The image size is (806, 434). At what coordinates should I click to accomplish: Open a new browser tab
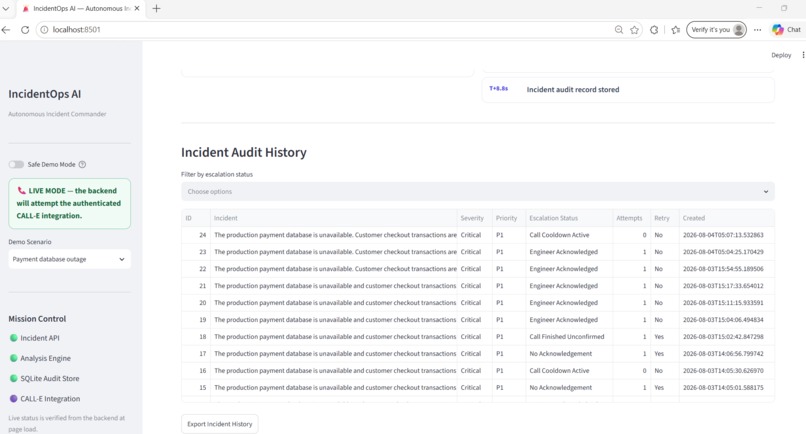[157, 8]
